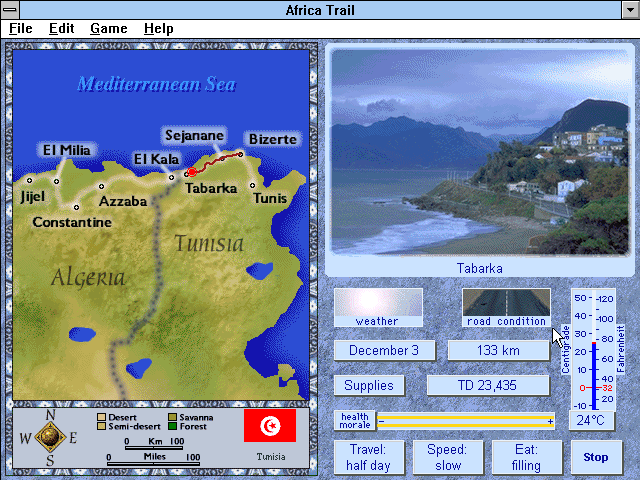Click the Eat: filling button
Image resolution: width=640 pixels, height=480 pixels.
[527, 457]
